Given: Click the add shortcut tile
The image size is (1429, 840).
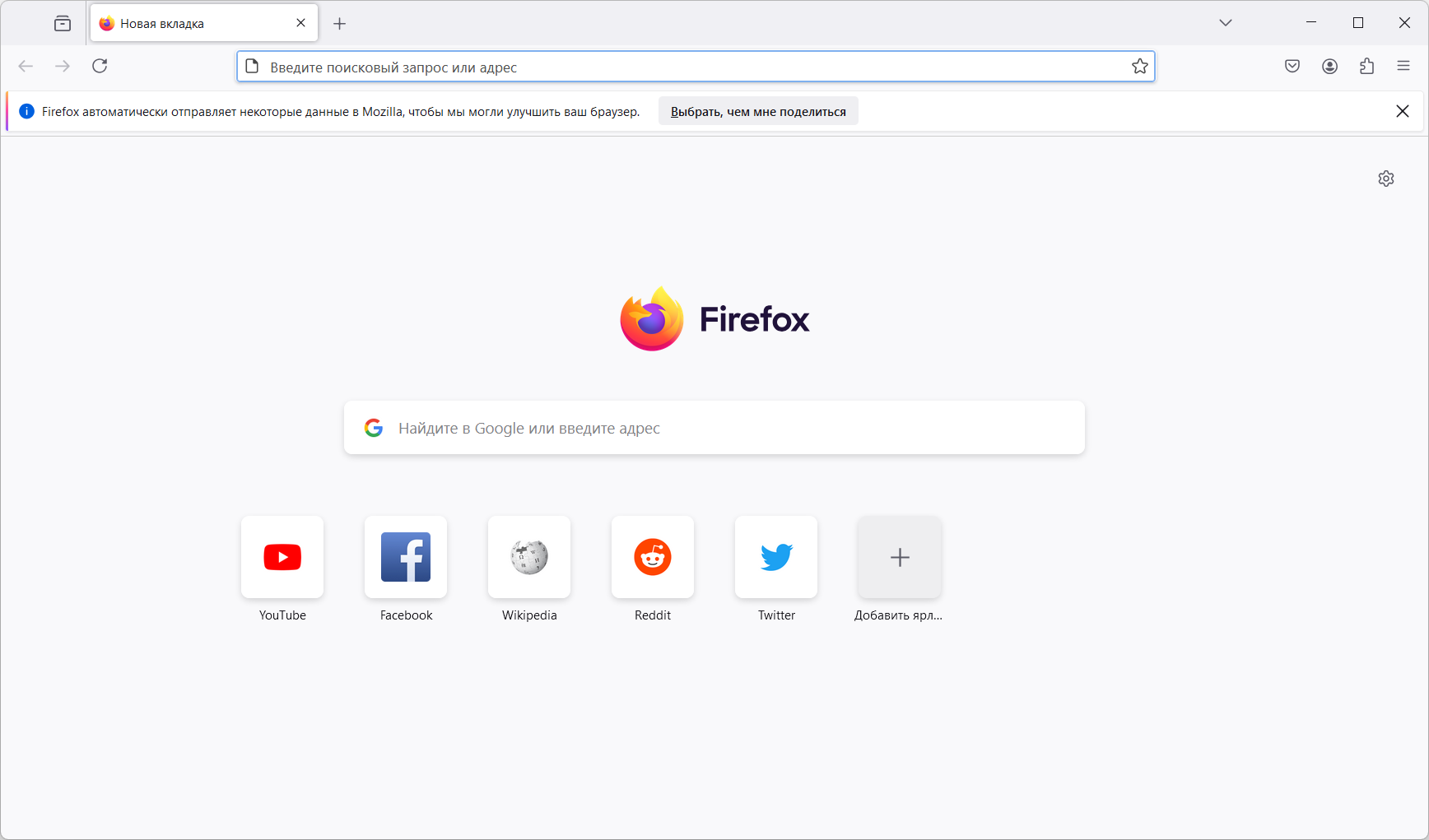Looking at the screenshot, I should click(x=900, y=557).
